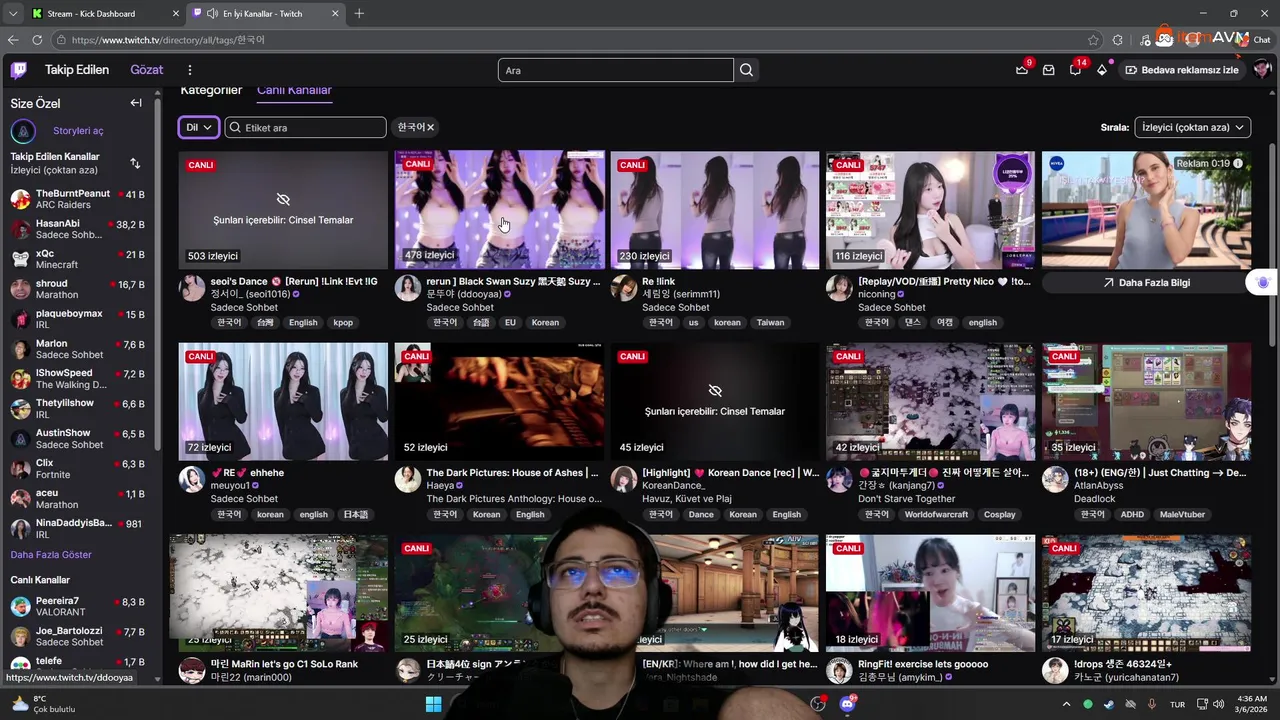This screenshot has width=1280, height=720.
Task: Open Black Swan Suzy rerun stream thumbnail
Action: (500, 210)
